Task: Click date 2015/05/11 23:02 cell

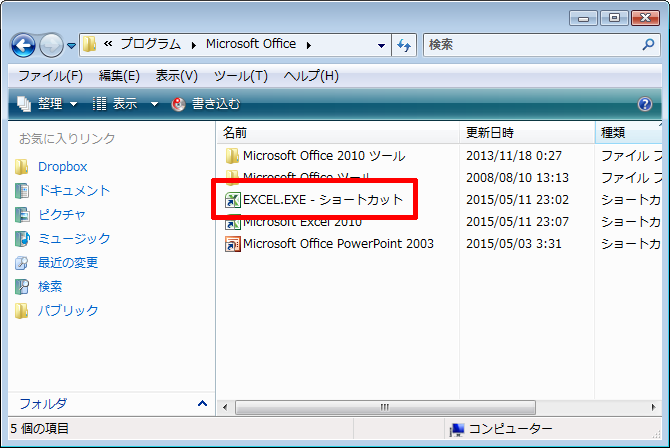Action: click(517, 200)
